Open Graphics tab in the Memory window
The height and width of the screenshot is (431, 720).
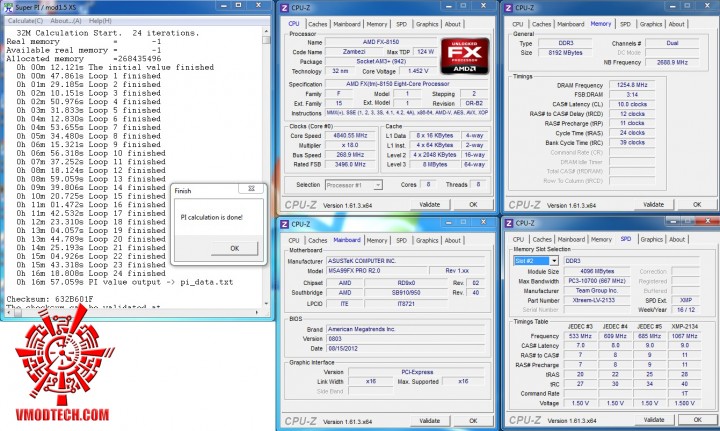point(651,24)
